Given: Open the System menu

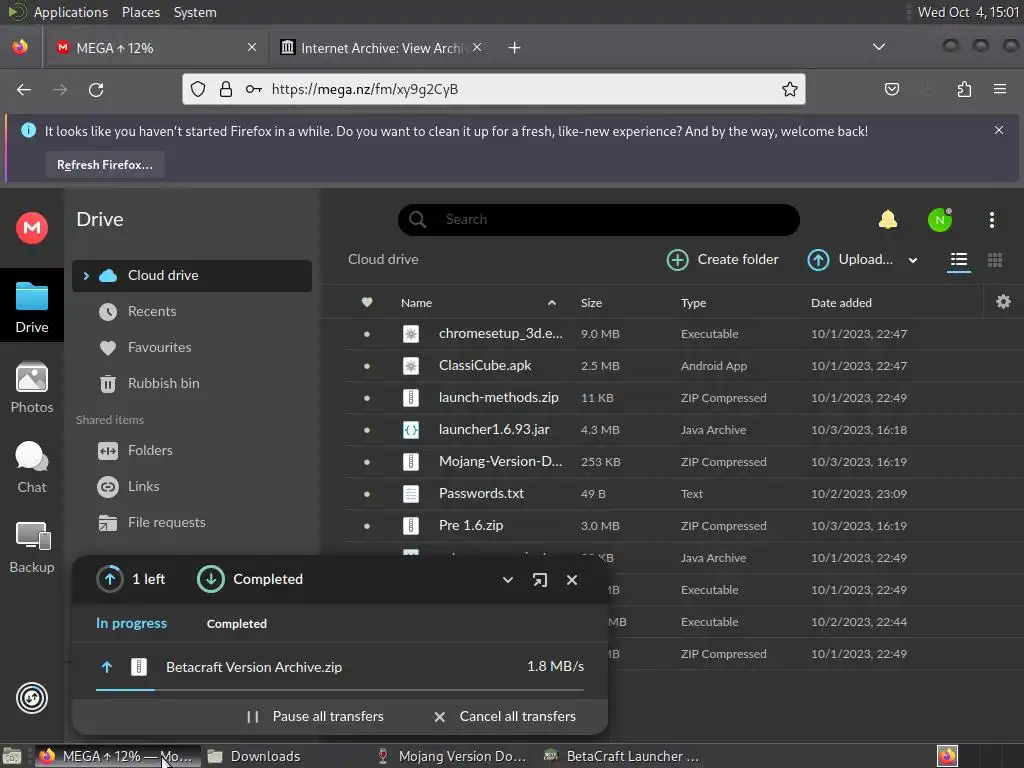Looking at the screenshot, I should pos(195,12).
